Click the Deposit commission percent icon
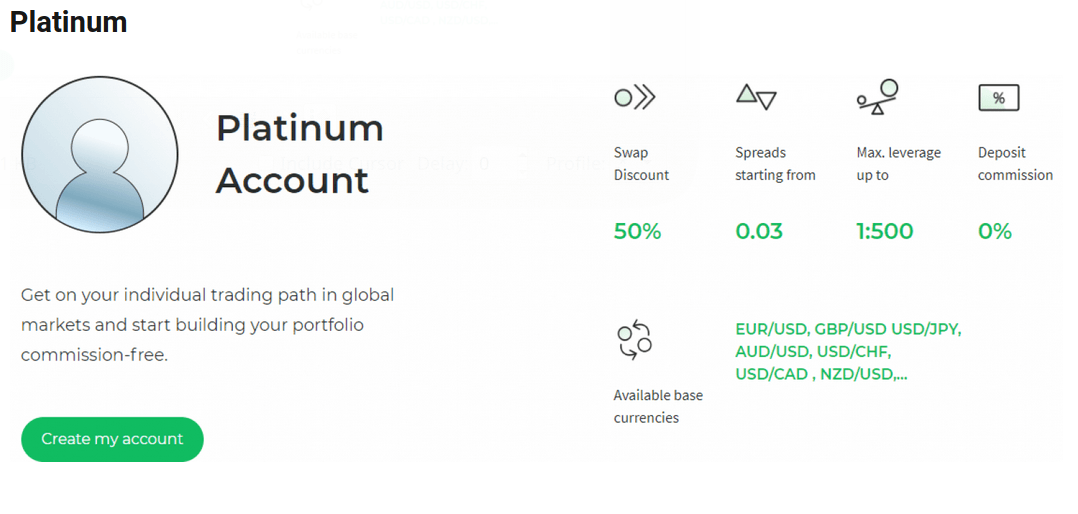The image size is (1078, 514). click(x=998, y=98)
